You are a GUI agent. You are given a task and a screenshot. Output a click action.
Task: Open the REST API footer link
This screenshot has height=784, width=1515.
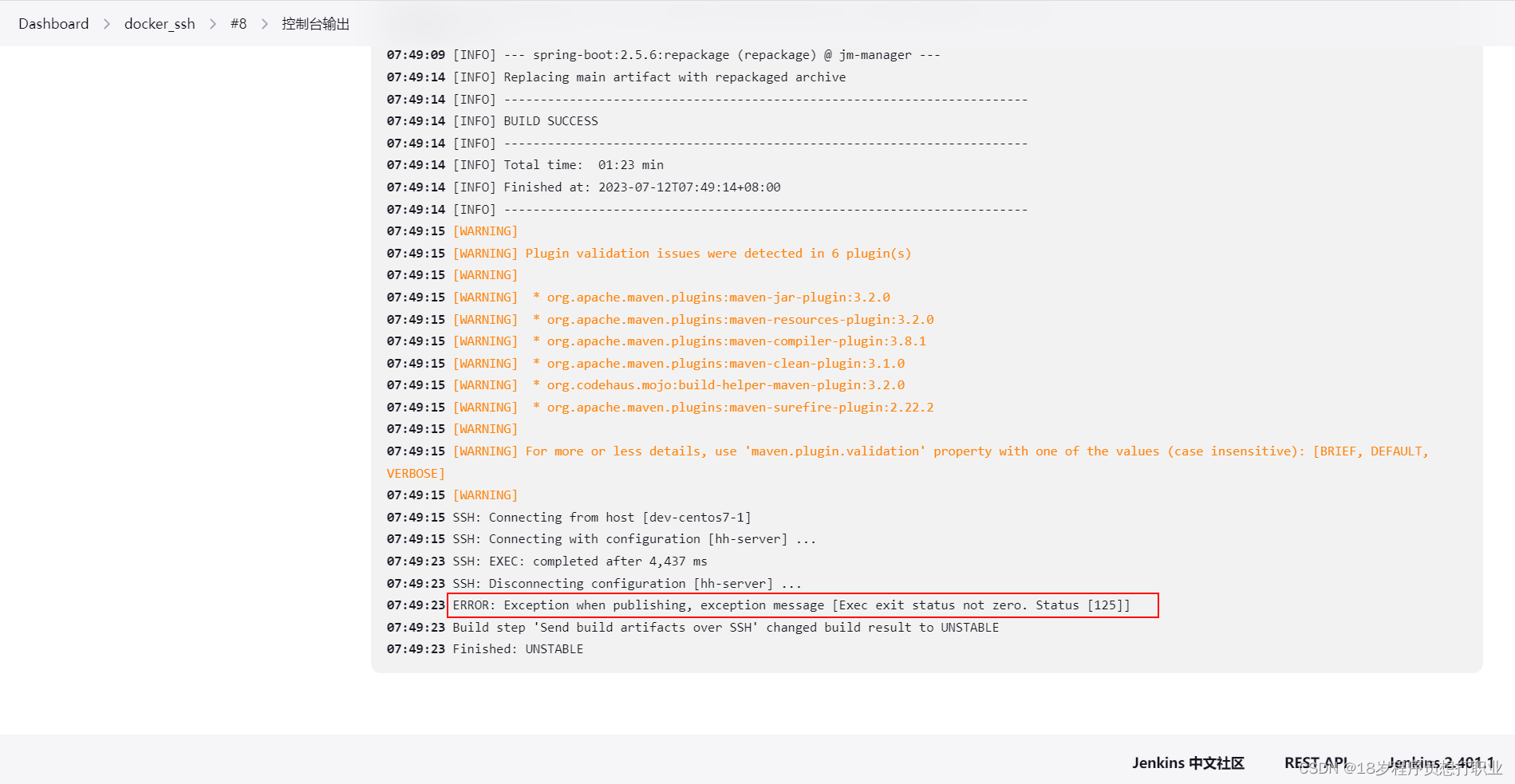tap(1316, 763)
